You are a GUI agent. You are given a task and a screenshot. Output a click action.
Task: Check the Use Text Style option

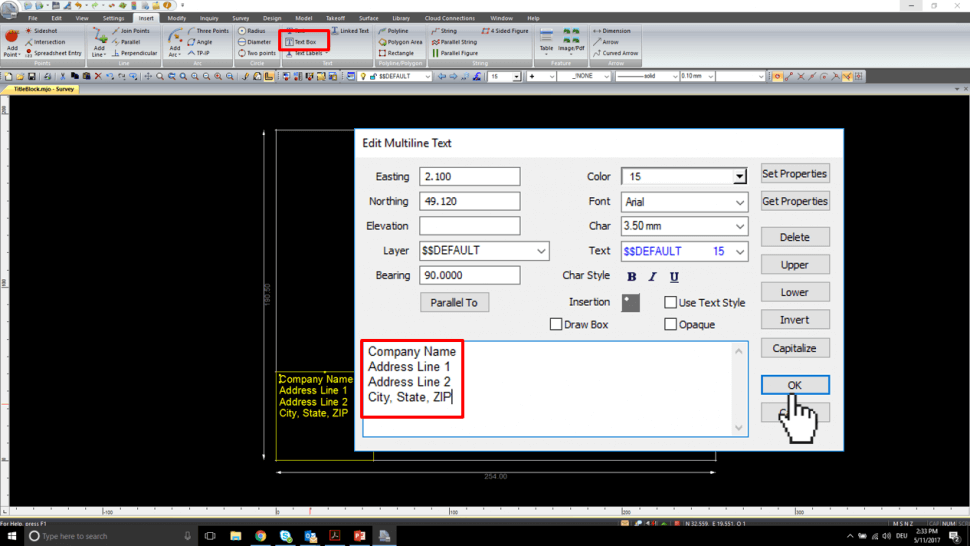point(671,303)
